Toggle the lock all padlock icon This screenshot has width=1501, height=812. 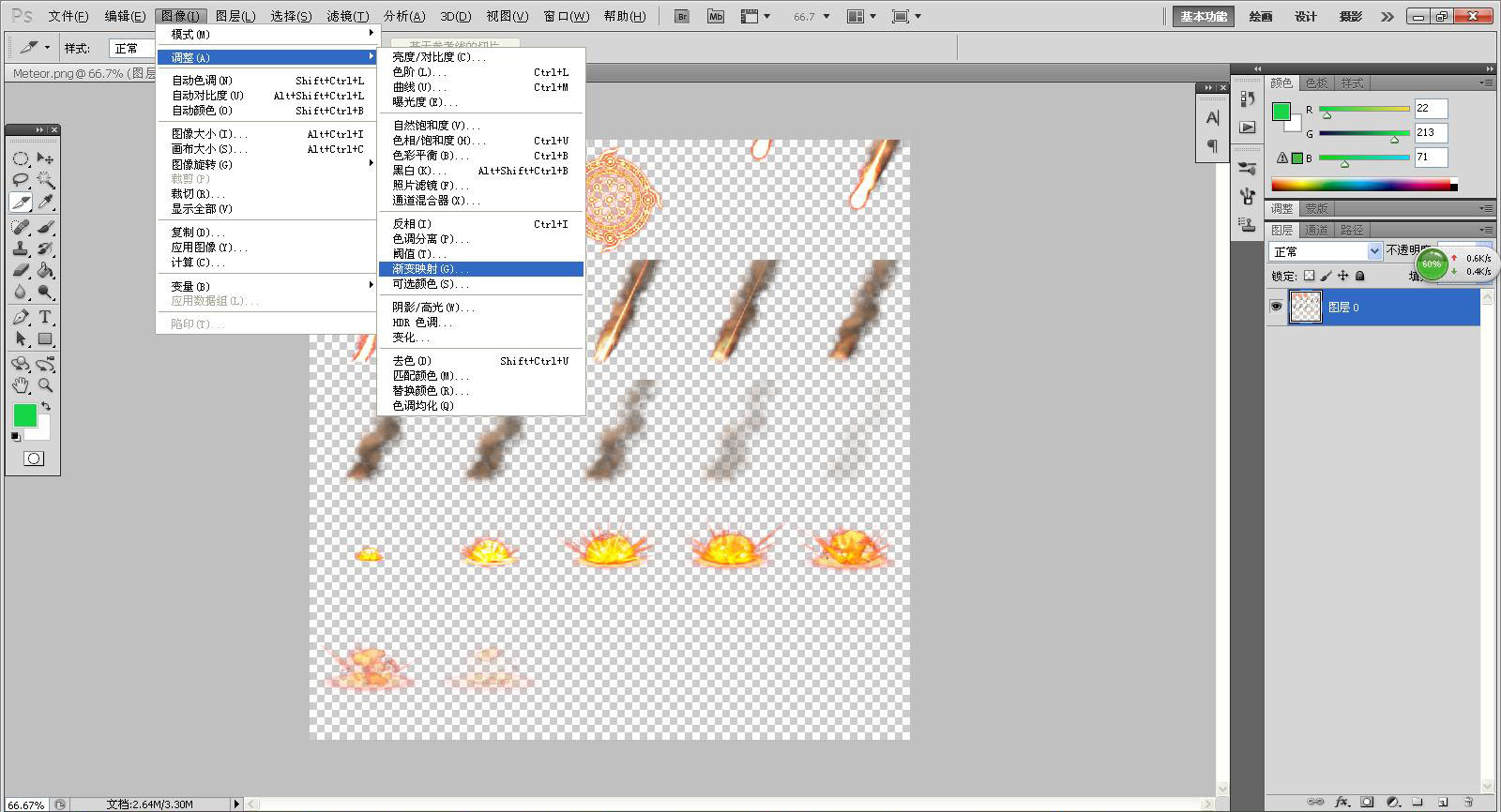pyautogui.click(x=1360, y=276)
